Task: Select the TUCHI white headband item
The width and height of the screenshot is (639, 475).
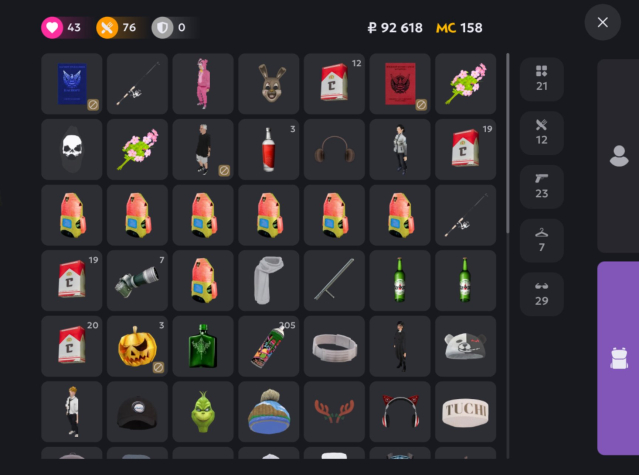Action: (x=465, y=411)
